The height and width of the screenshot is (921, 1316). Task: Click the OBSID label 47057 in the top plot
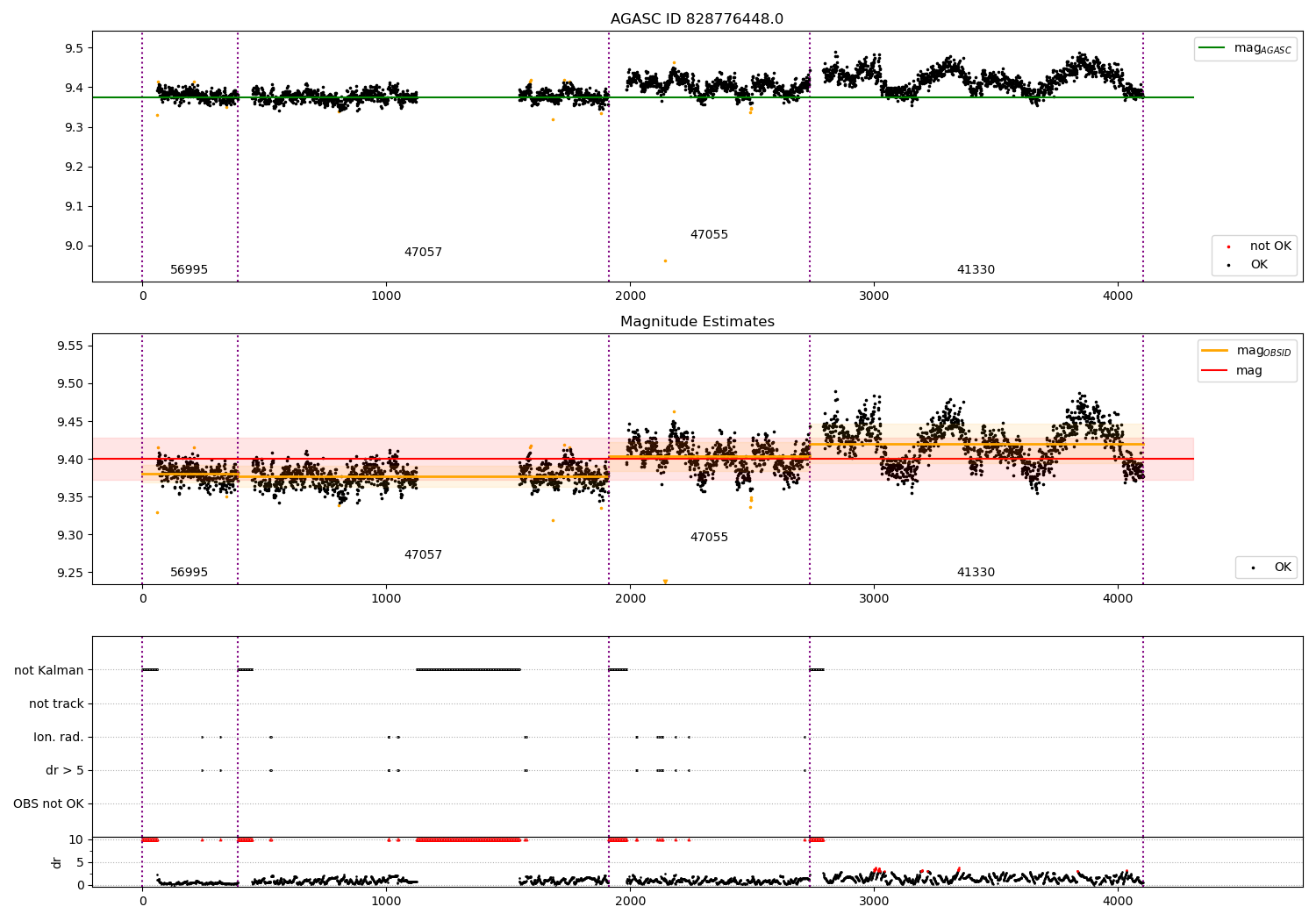click(x=423, y=253)
